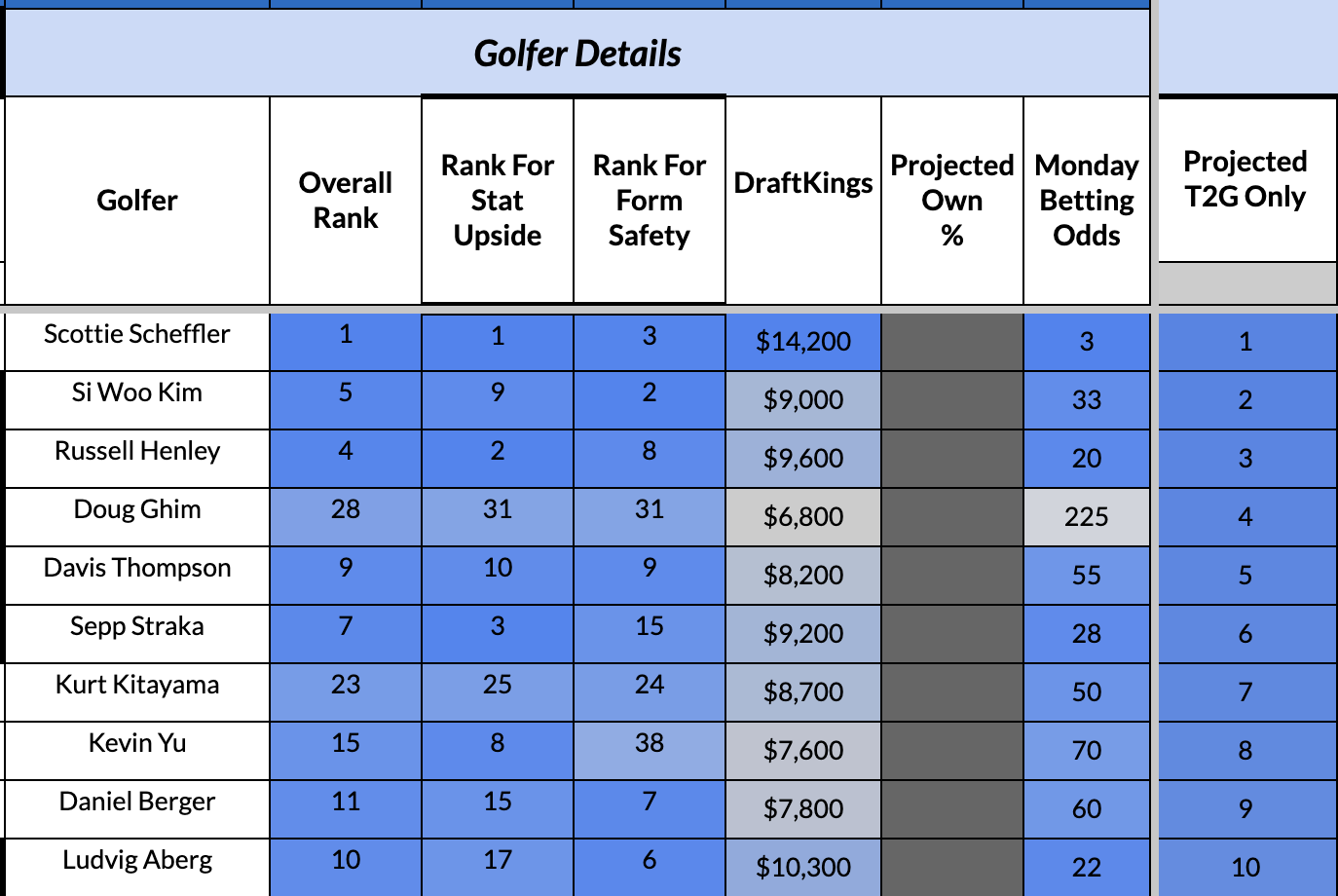
Task: Select Monday Betting Odds header
Action: pyautogui.click(x=1087, y=201)
